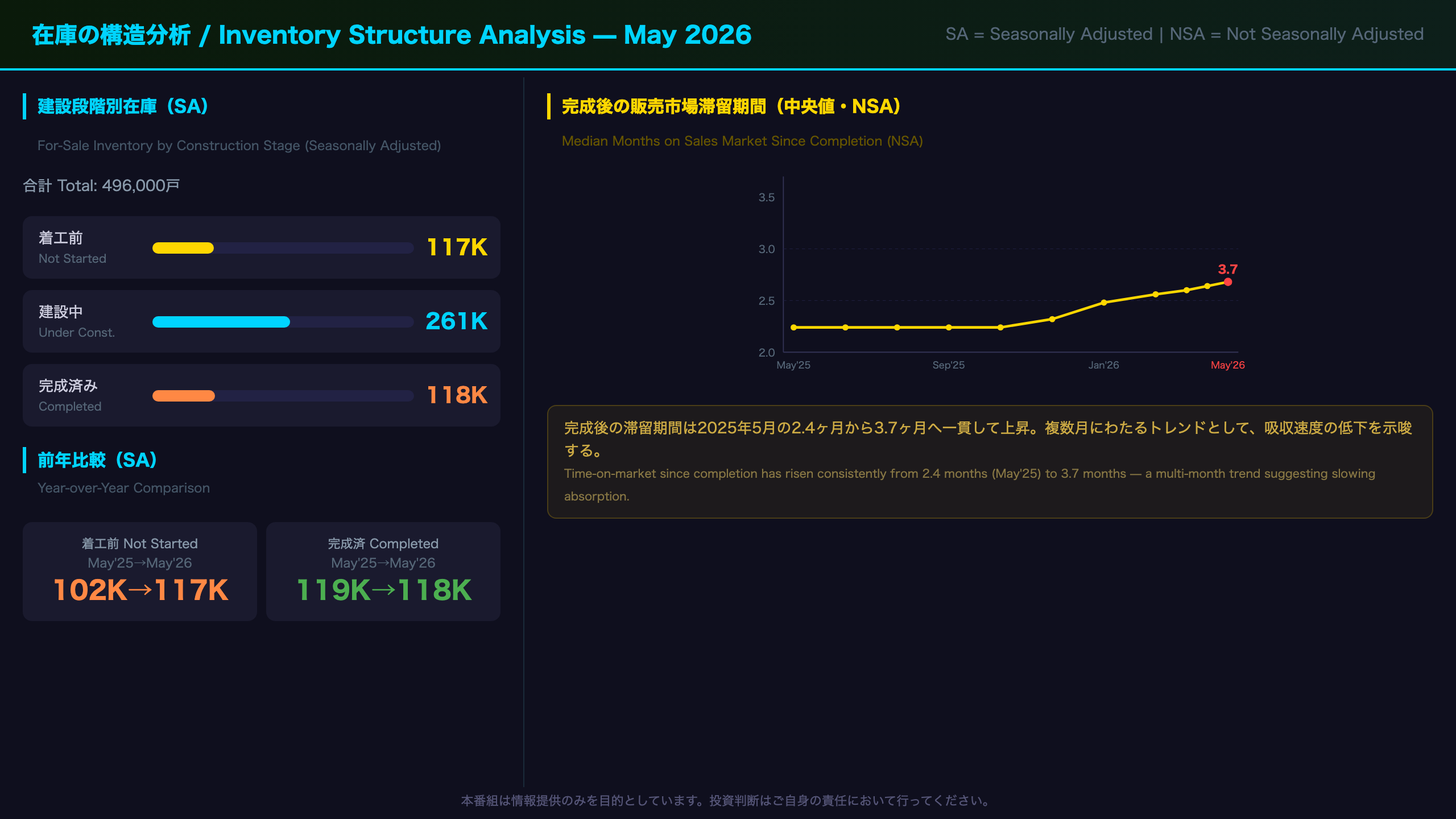Click the red 3.7 data label
Image resolution: width=1456 pixels, height=819 pixels.
click(1228, 269)
